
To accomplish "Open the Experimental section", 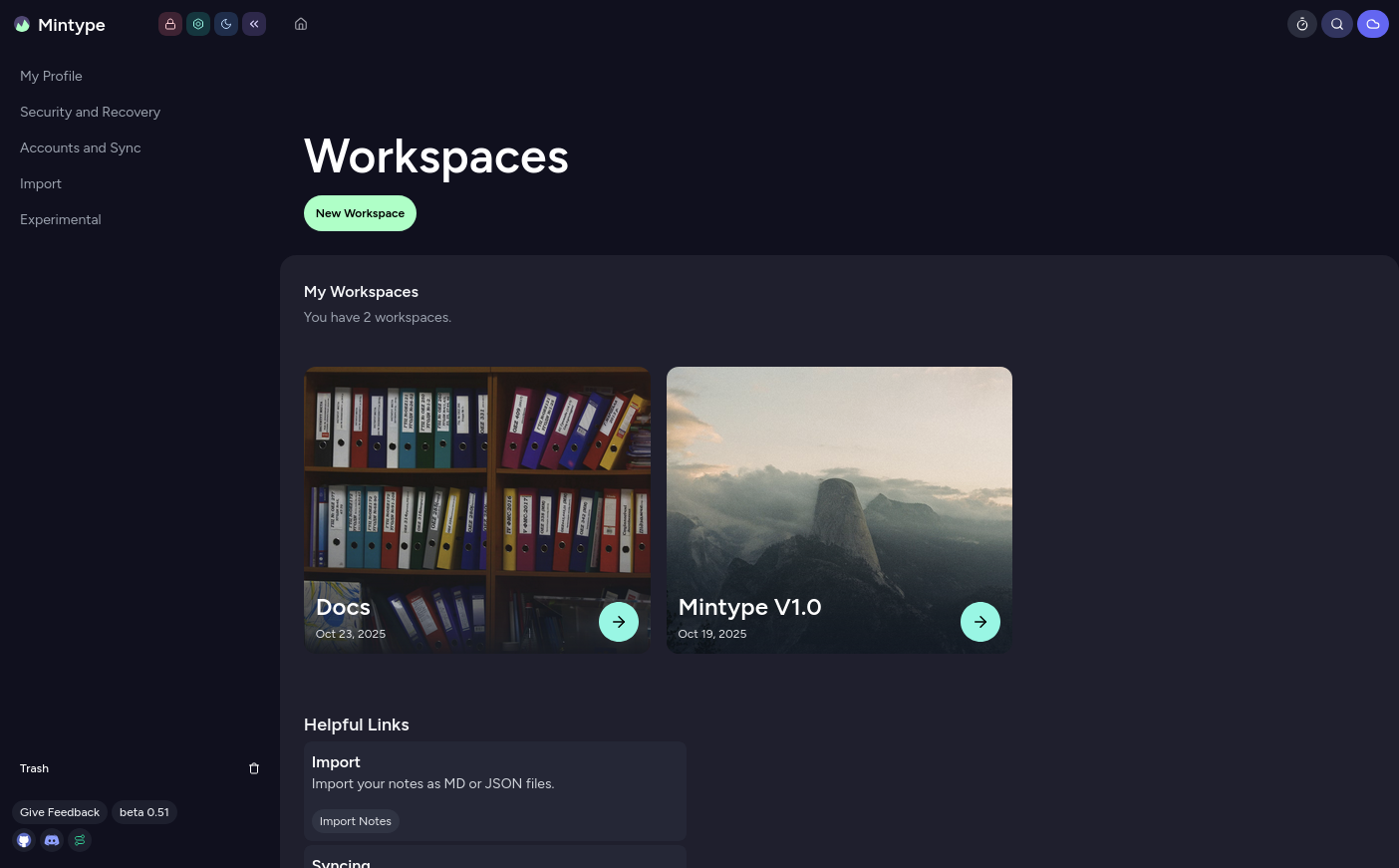I will (60, 219).
